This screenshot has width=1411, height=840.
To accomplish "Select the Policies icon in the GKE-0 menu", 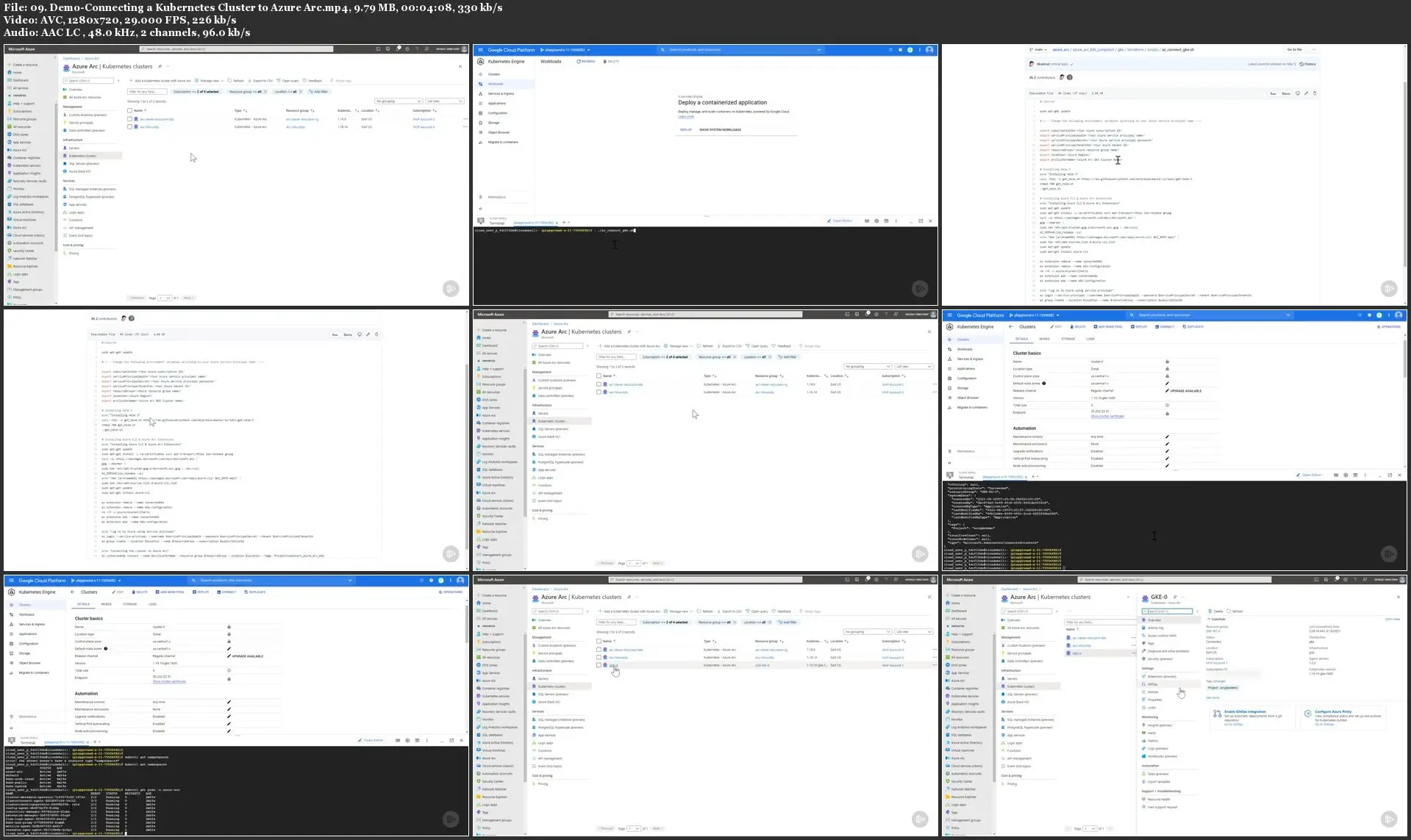I will coord(1144,692).
